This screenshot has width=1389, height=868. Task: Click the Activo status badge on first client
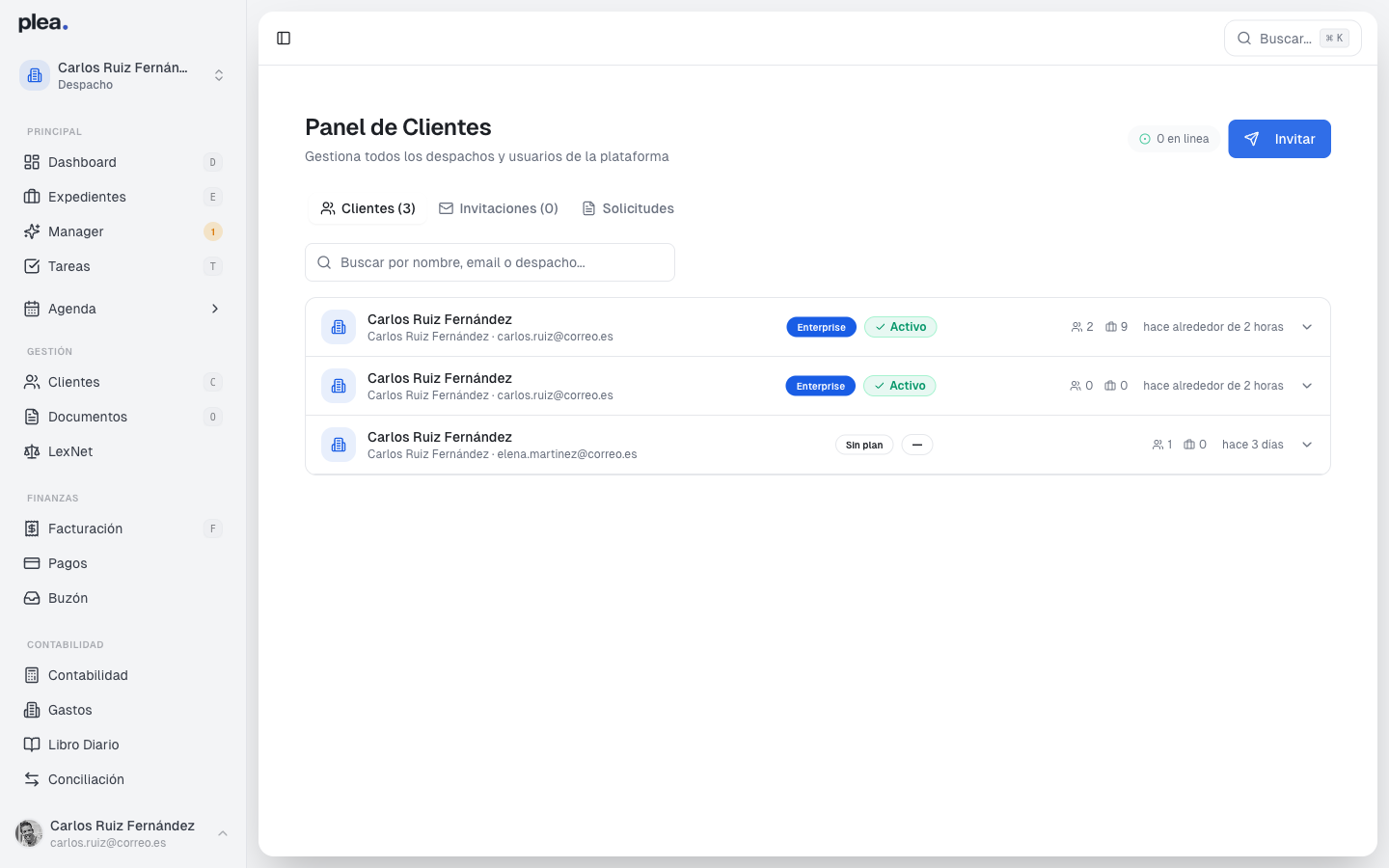(900, 327)
